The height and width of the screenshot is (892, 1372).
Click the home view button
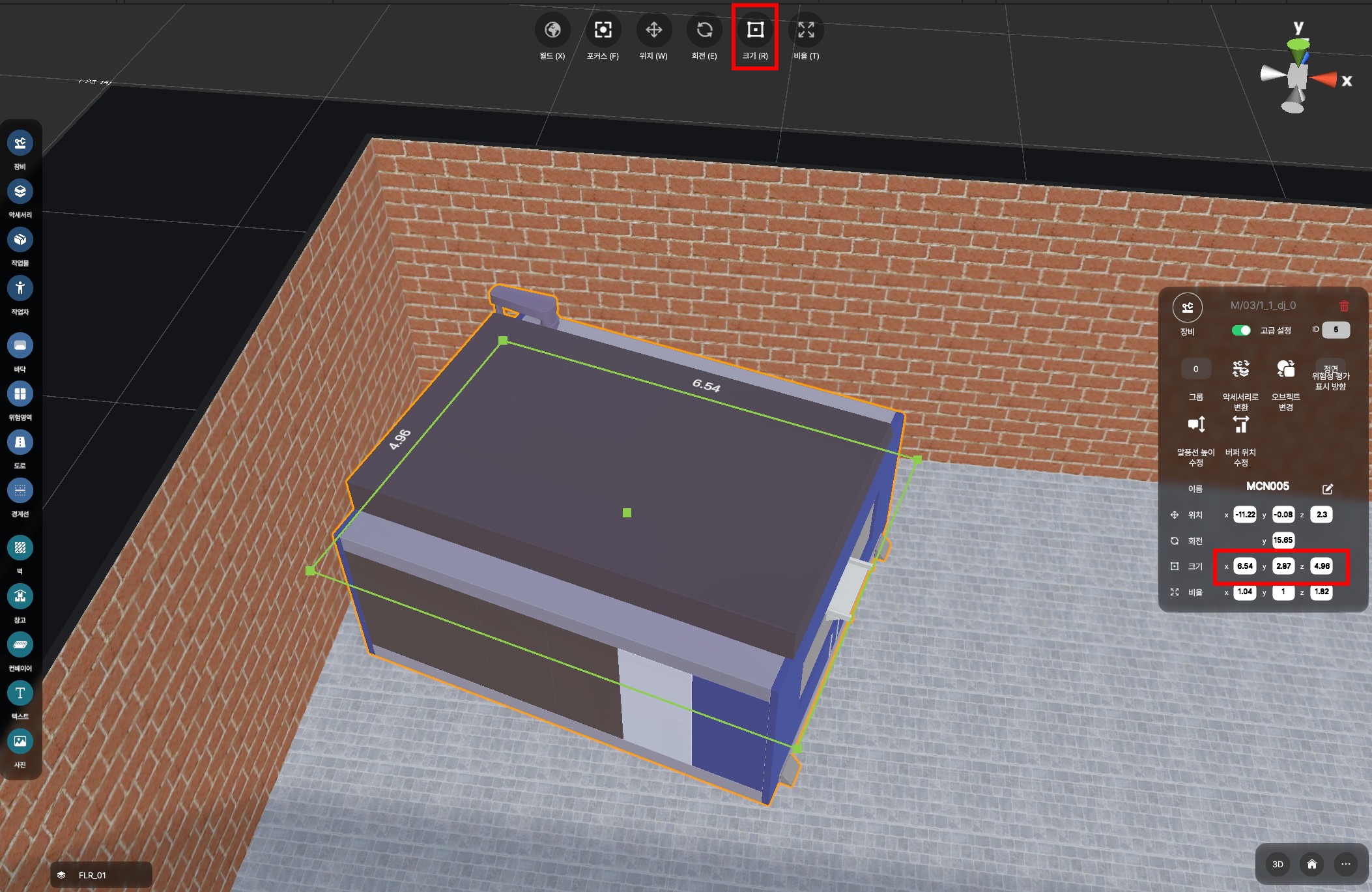coord(1312,865)
